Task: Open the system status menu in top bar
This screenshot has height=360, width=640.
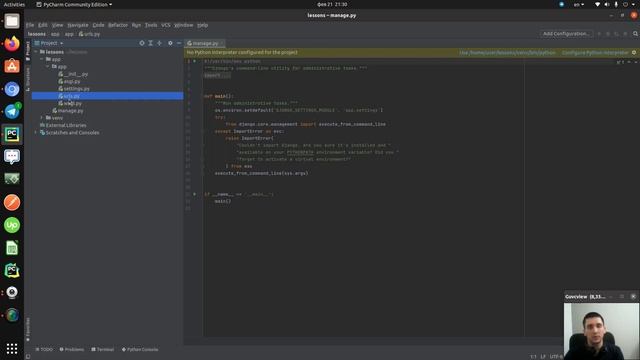Action: [x=616, y=4]
